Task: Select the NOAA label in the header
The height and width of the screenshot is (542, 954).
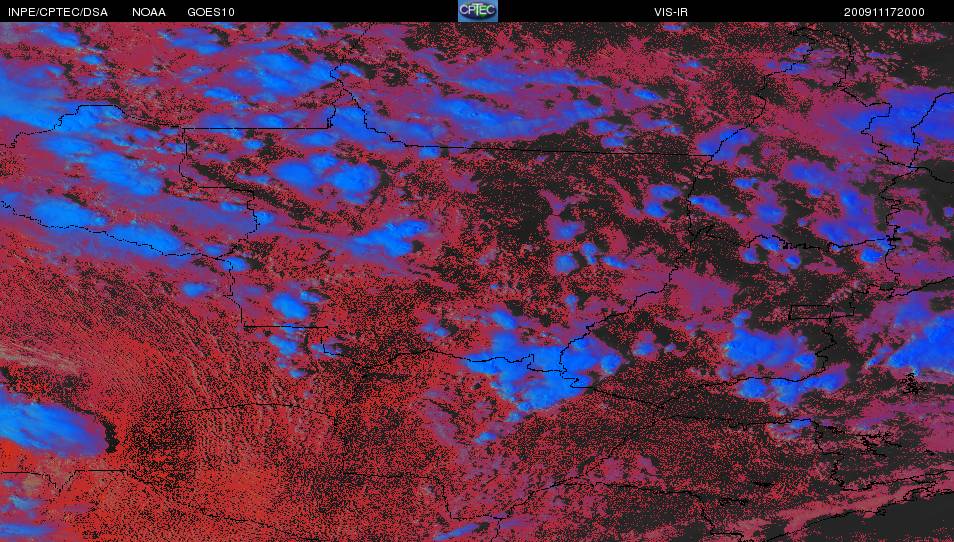Action: pos(149,12)
